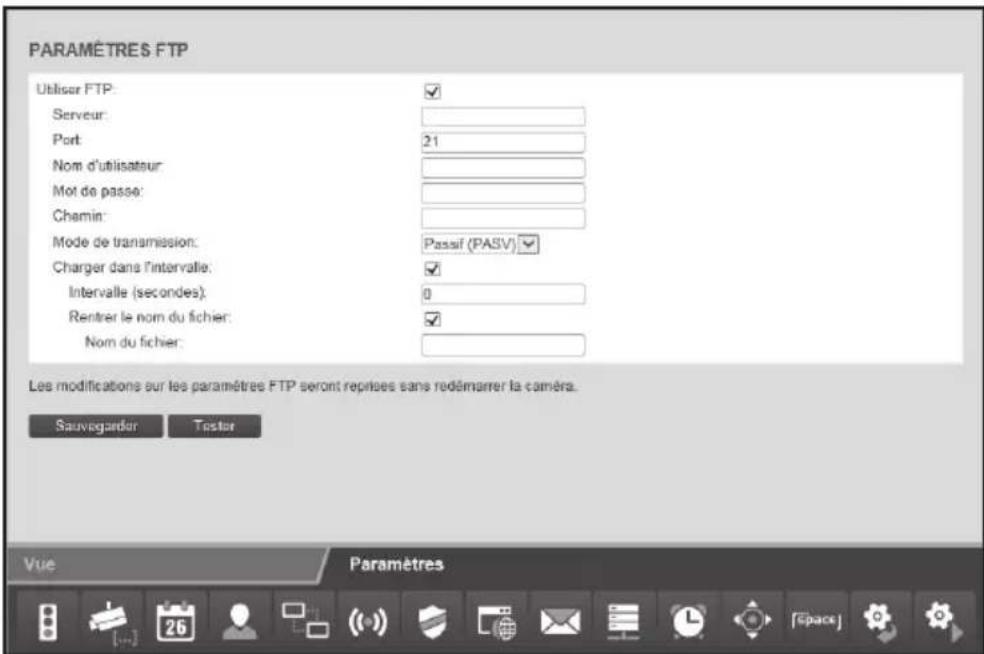Click the Tester button
This screenshot has width=984, height=654.
click(x=214, y=426)
